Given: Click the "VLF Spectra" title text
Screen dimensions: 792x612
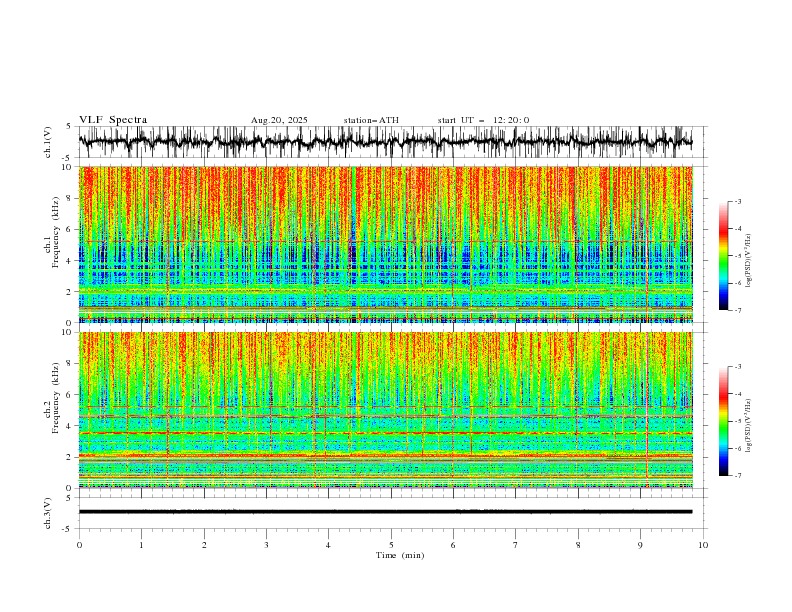Looking at the screenshot, I should click(x=113, y=120).
